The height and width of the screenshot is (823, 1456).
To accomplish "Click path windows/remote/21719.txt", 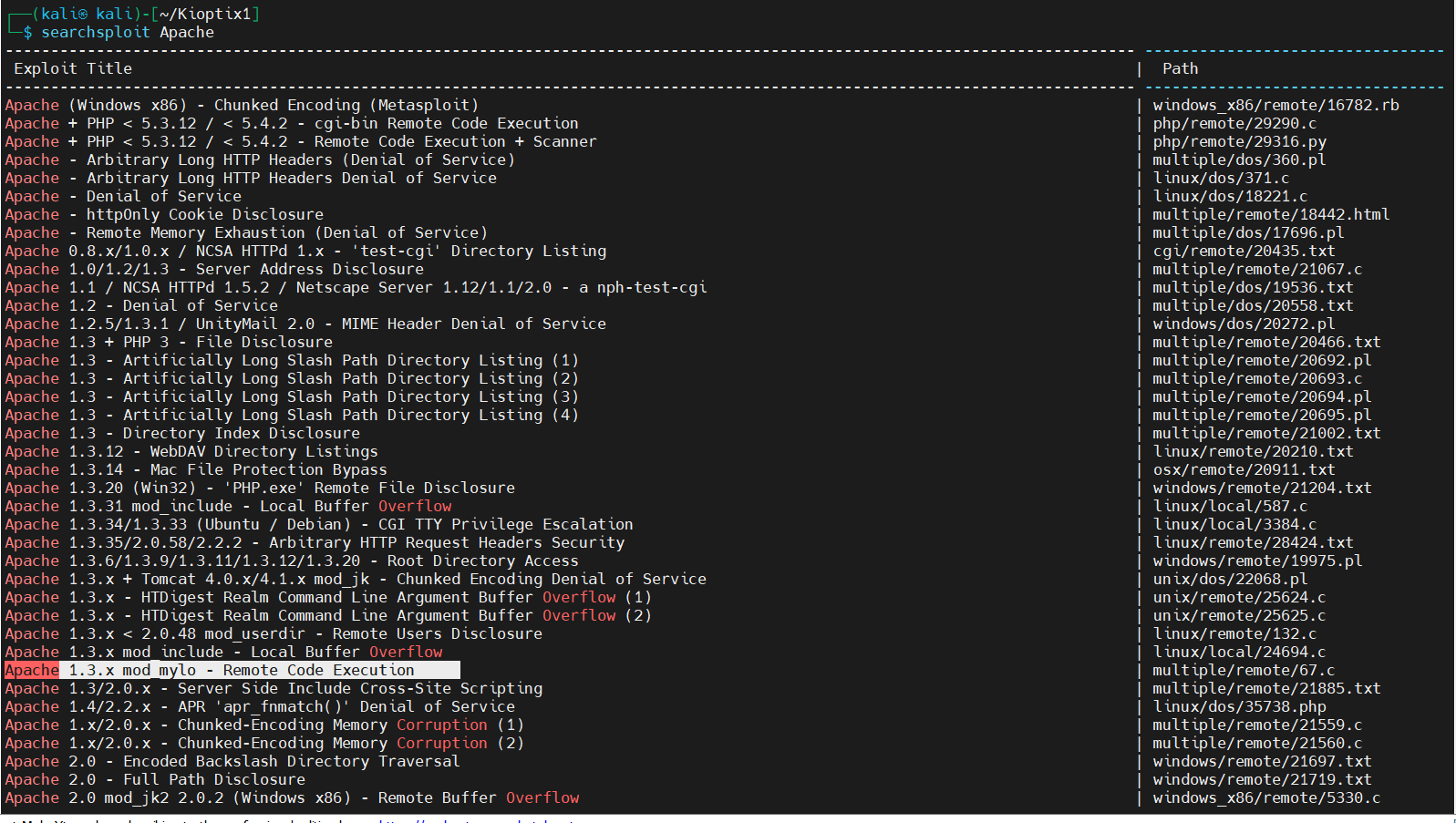I will click(x=1262, y=779).
